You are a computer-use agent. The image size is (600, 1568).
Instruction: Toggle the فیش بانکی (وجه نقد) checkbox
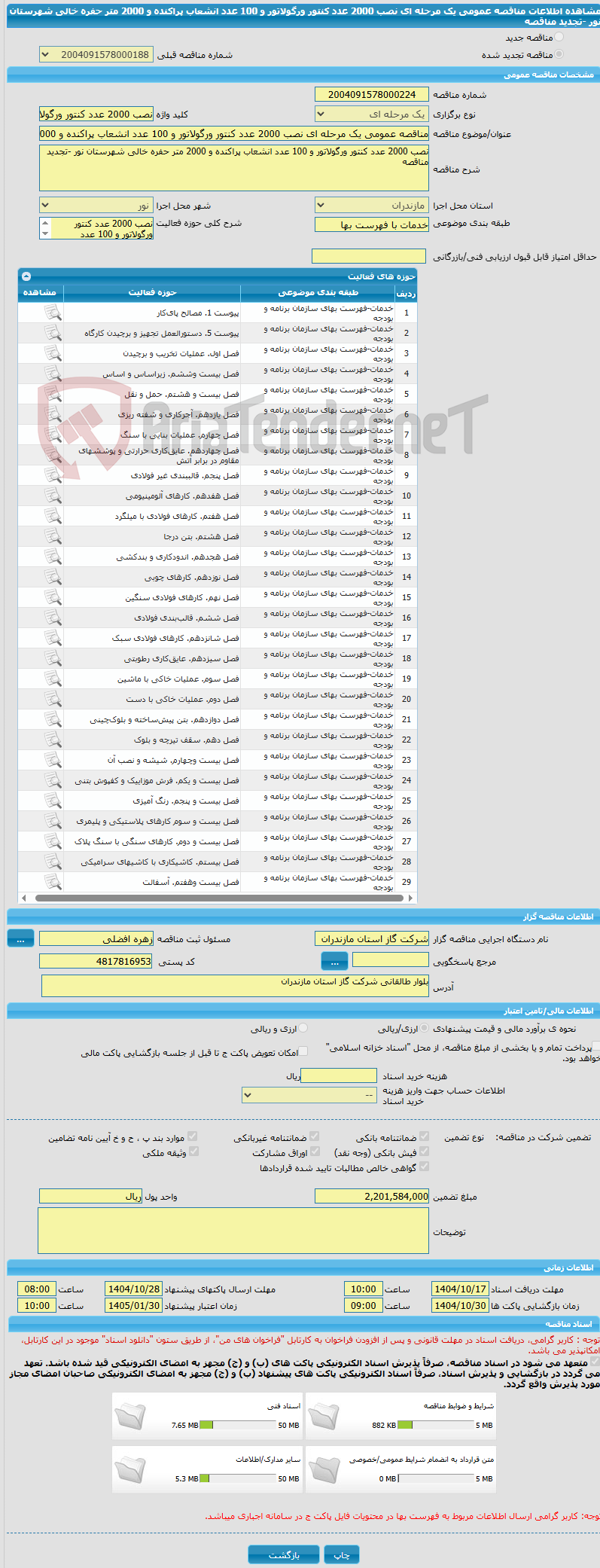[424, 1152]
